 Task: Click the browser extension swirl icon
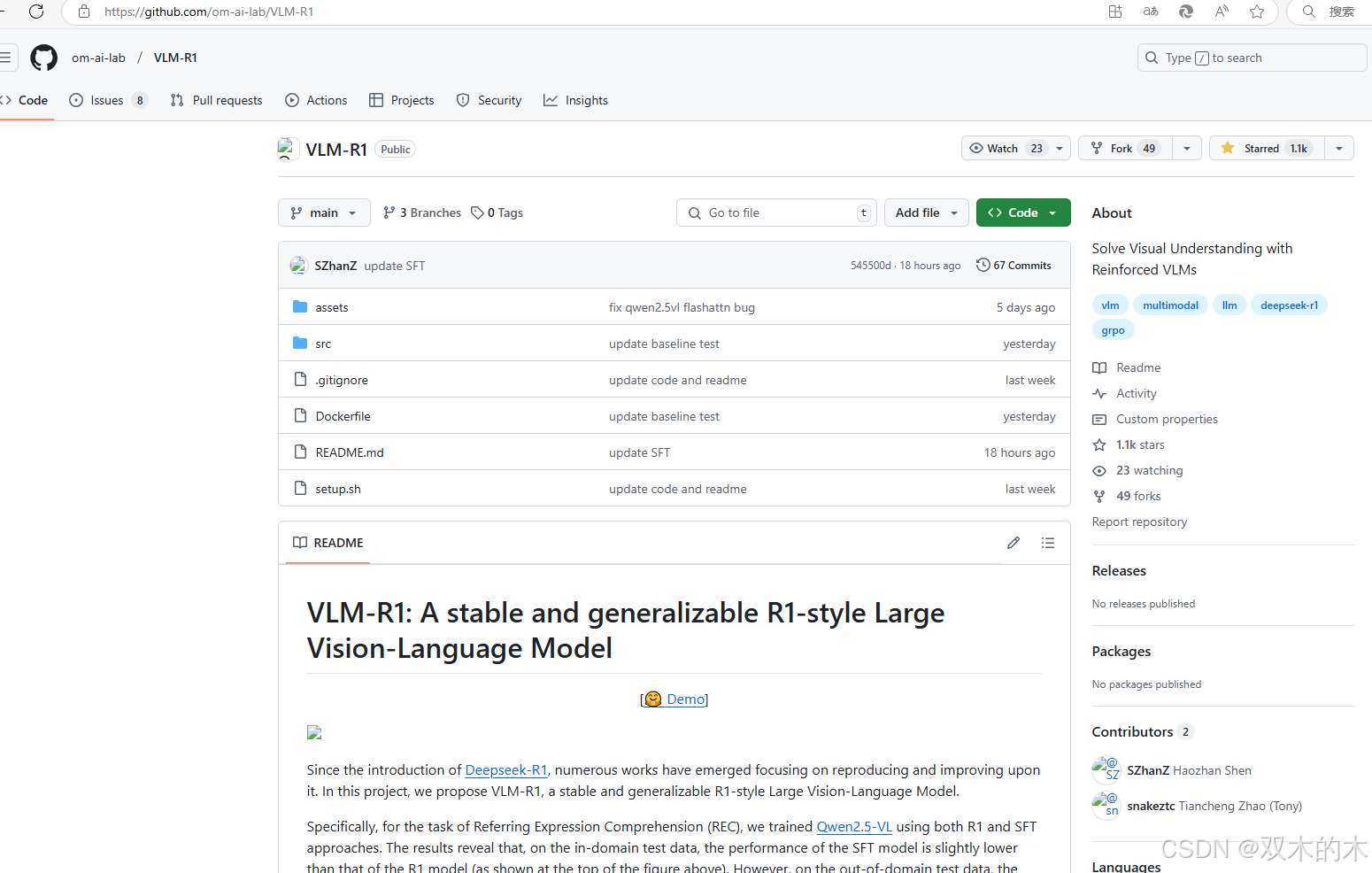(x=1186, y=12)
